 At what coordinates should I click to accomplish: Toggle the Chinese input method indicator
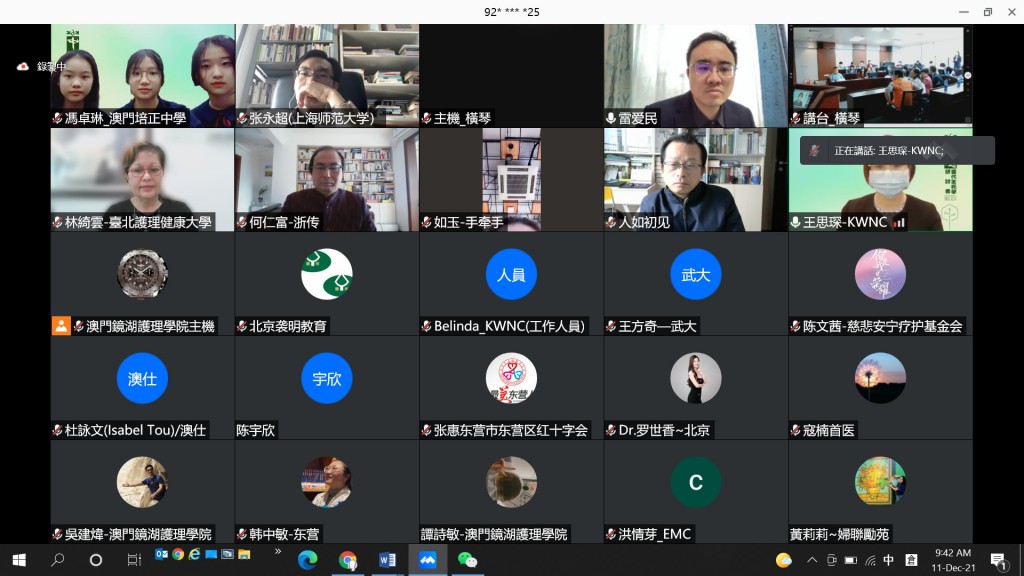[x=889, y=560]
